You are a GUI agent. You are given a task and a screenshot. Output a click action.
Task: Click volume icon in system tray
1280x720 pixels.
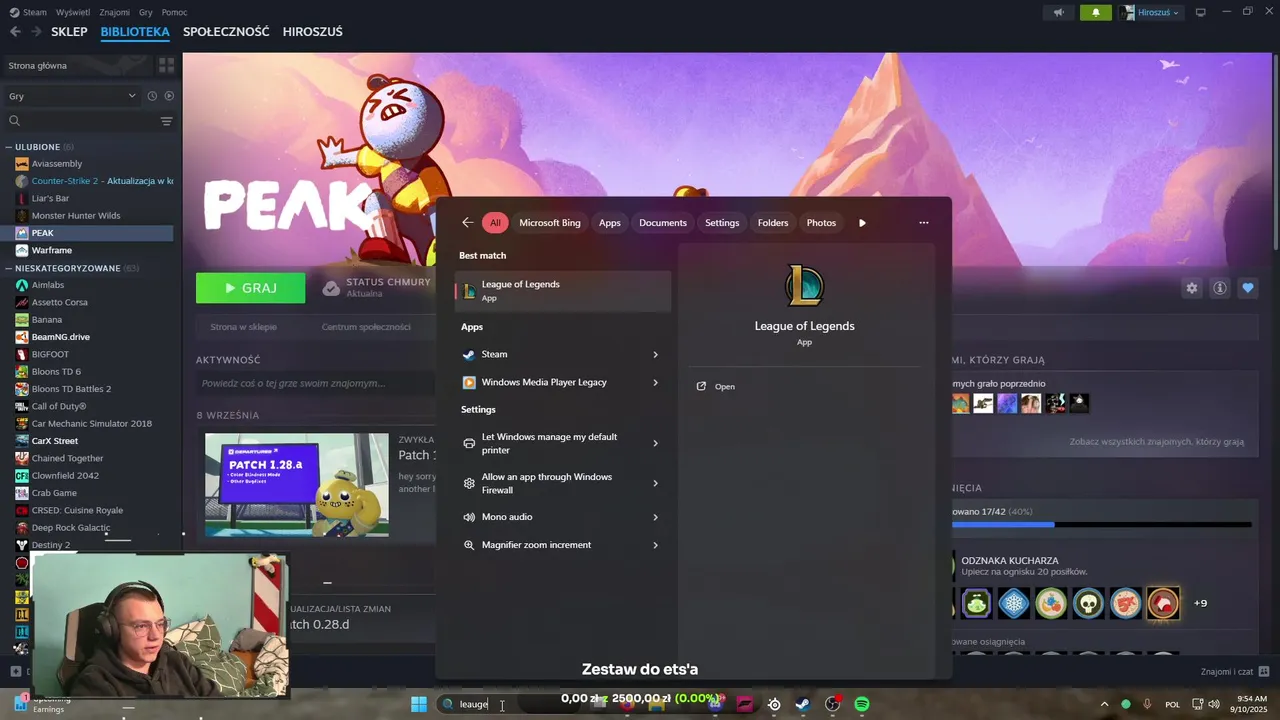pos(1214,704)
